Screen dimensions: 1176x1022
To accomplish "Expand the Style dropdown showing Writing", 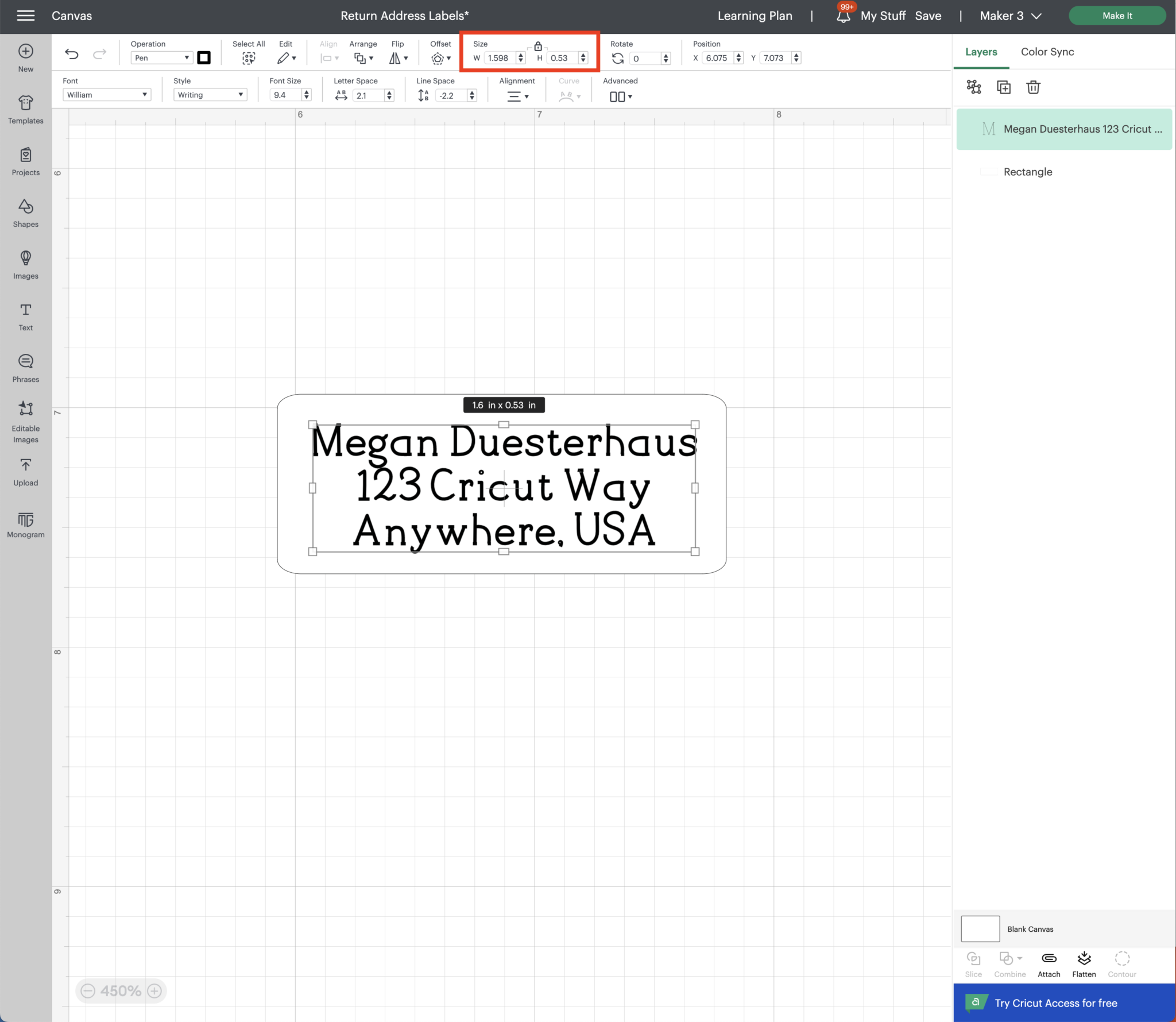I will 210,95.
